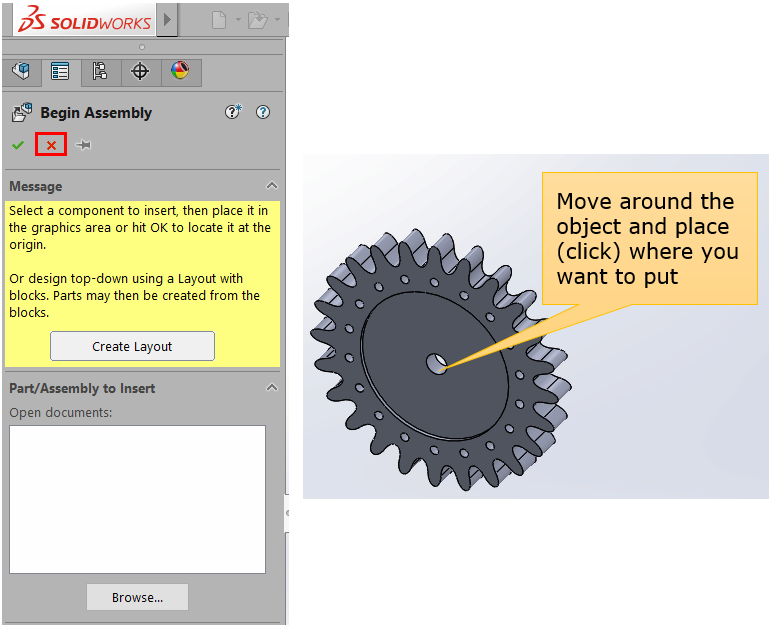
Task: Click the Begin Assembly icon
Action: [x=22, y=112]
